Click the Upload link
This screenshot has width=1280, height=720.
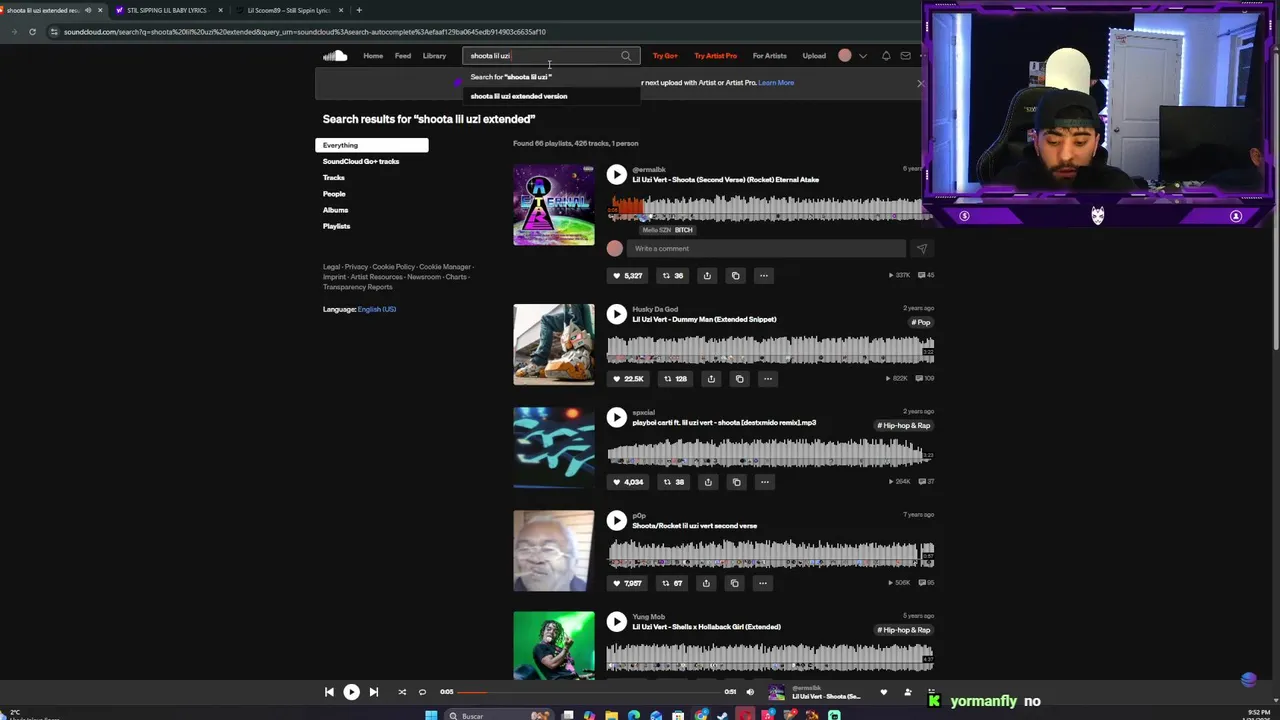pyautogui.click(x=814, y=56)
